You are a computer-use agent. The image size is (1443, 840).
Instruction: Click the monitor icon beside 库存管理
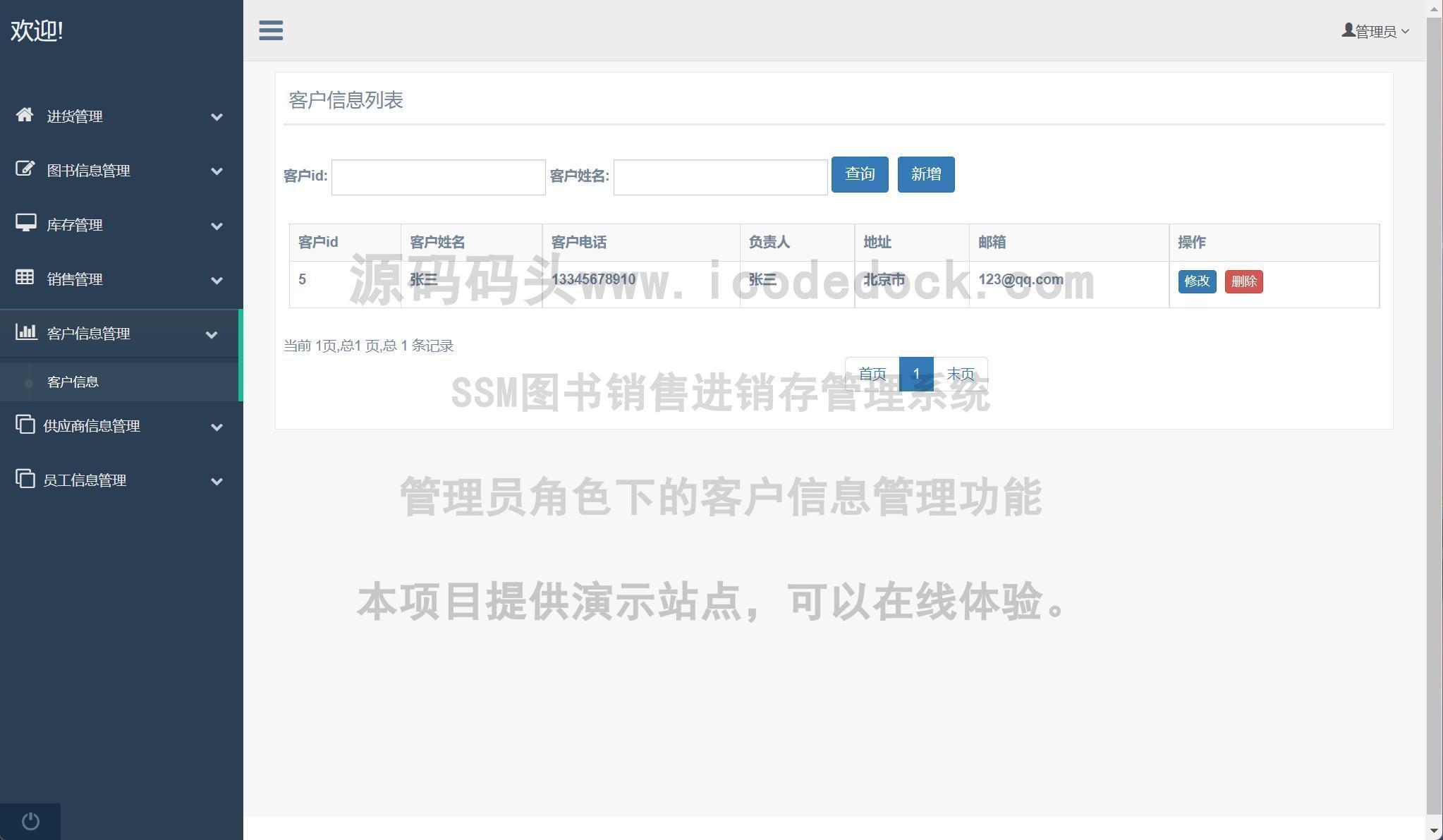[x=25, y=224]
